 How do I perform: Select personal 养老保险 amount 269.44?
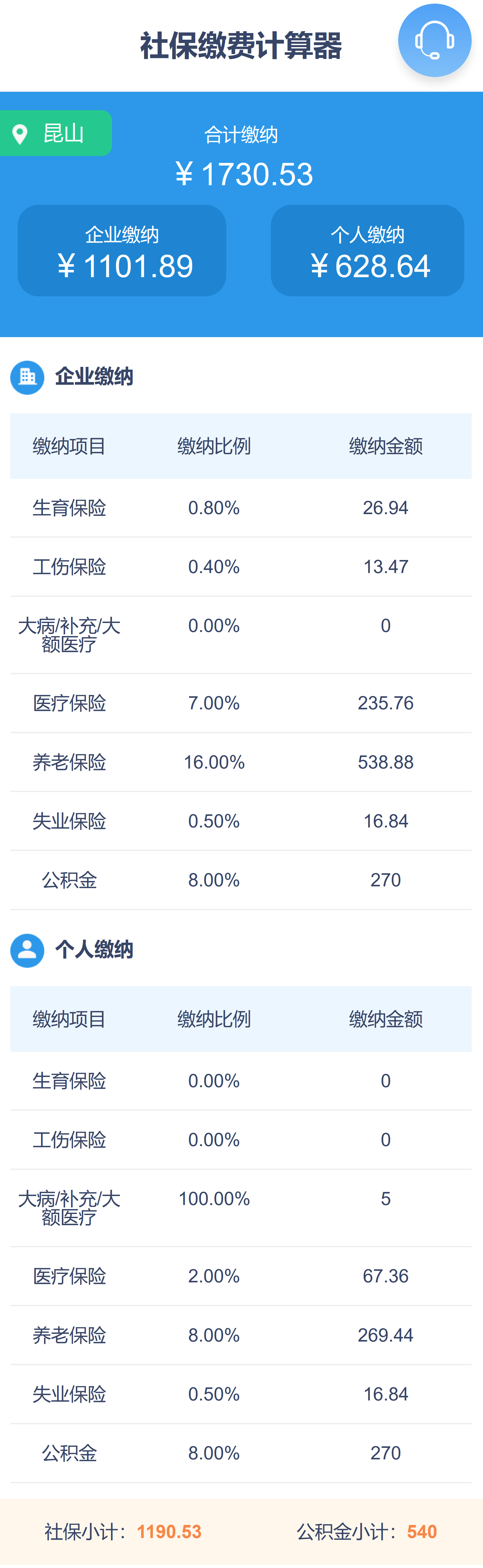tap(386, 1335)
